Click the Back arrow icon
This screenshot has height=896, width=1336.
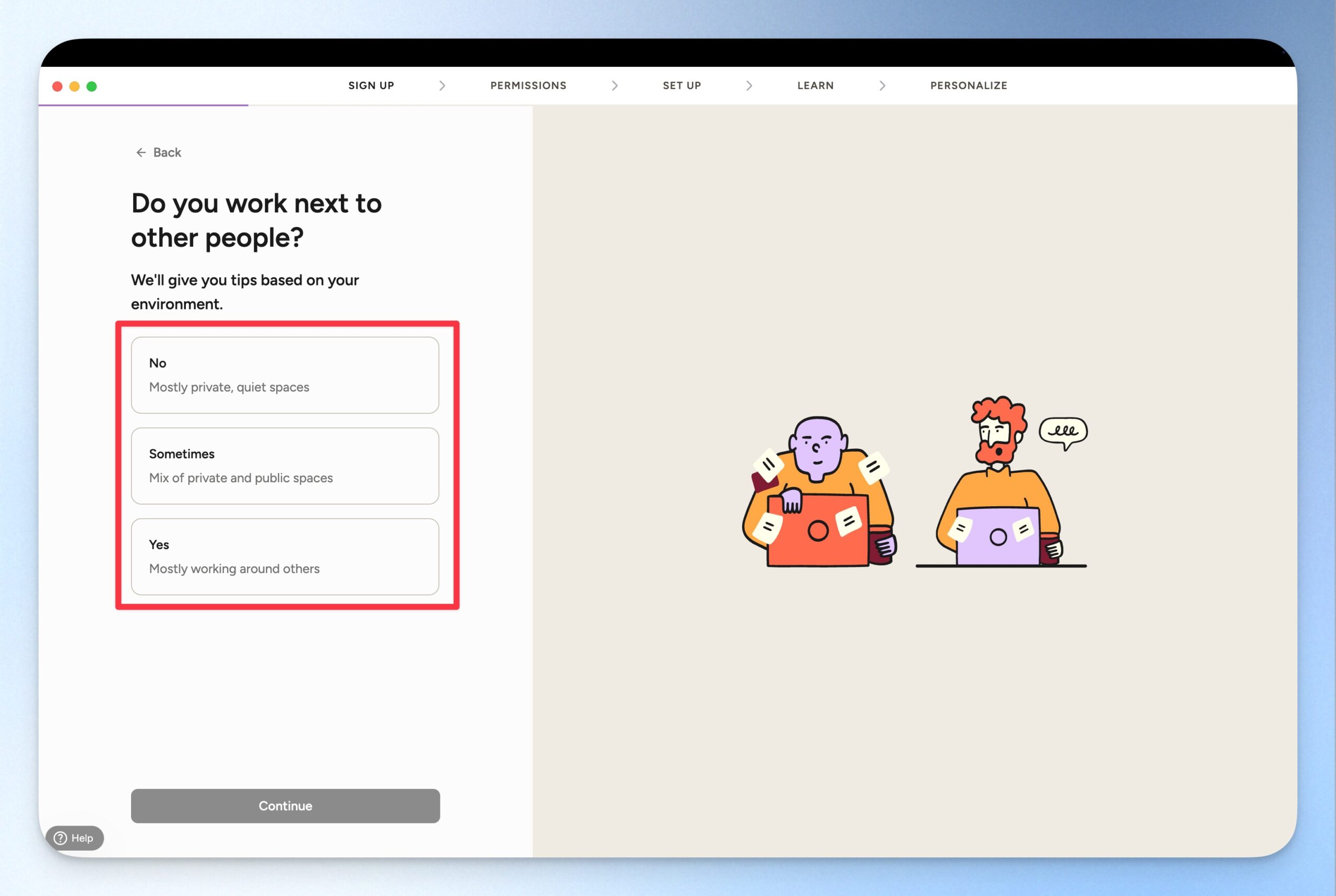click(140, 152)
